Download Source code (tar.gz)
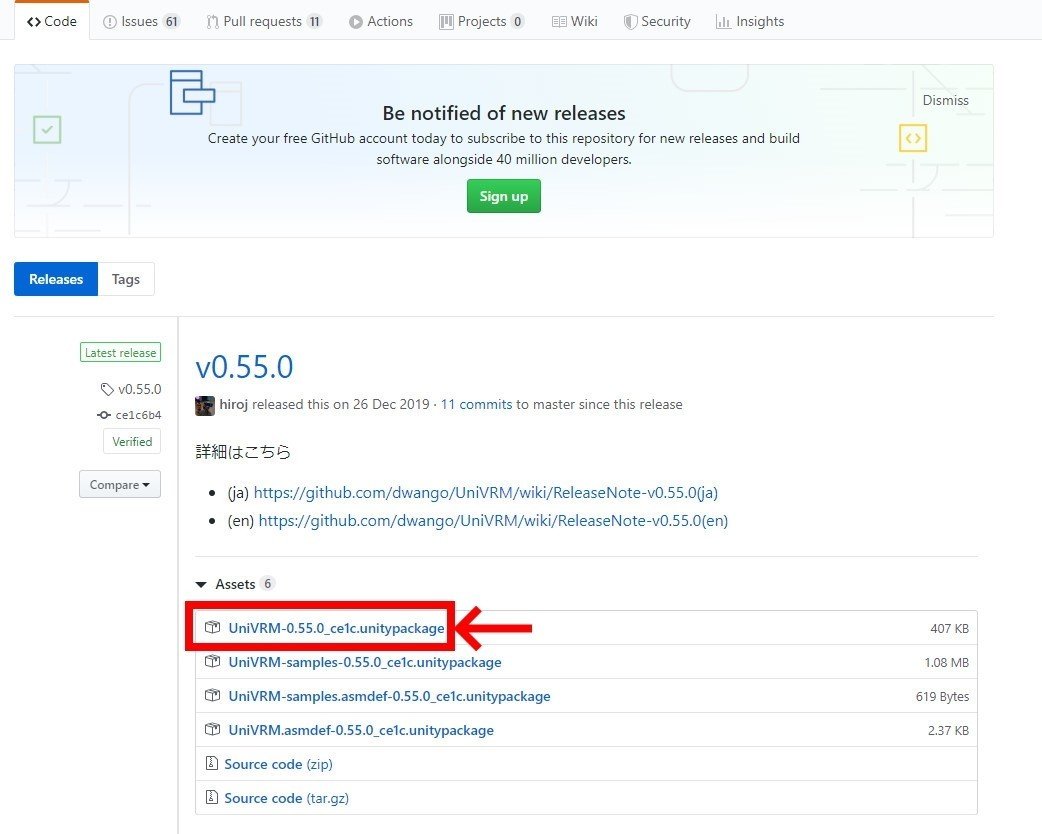This screenshot has height=834, width=1042. 286,797
